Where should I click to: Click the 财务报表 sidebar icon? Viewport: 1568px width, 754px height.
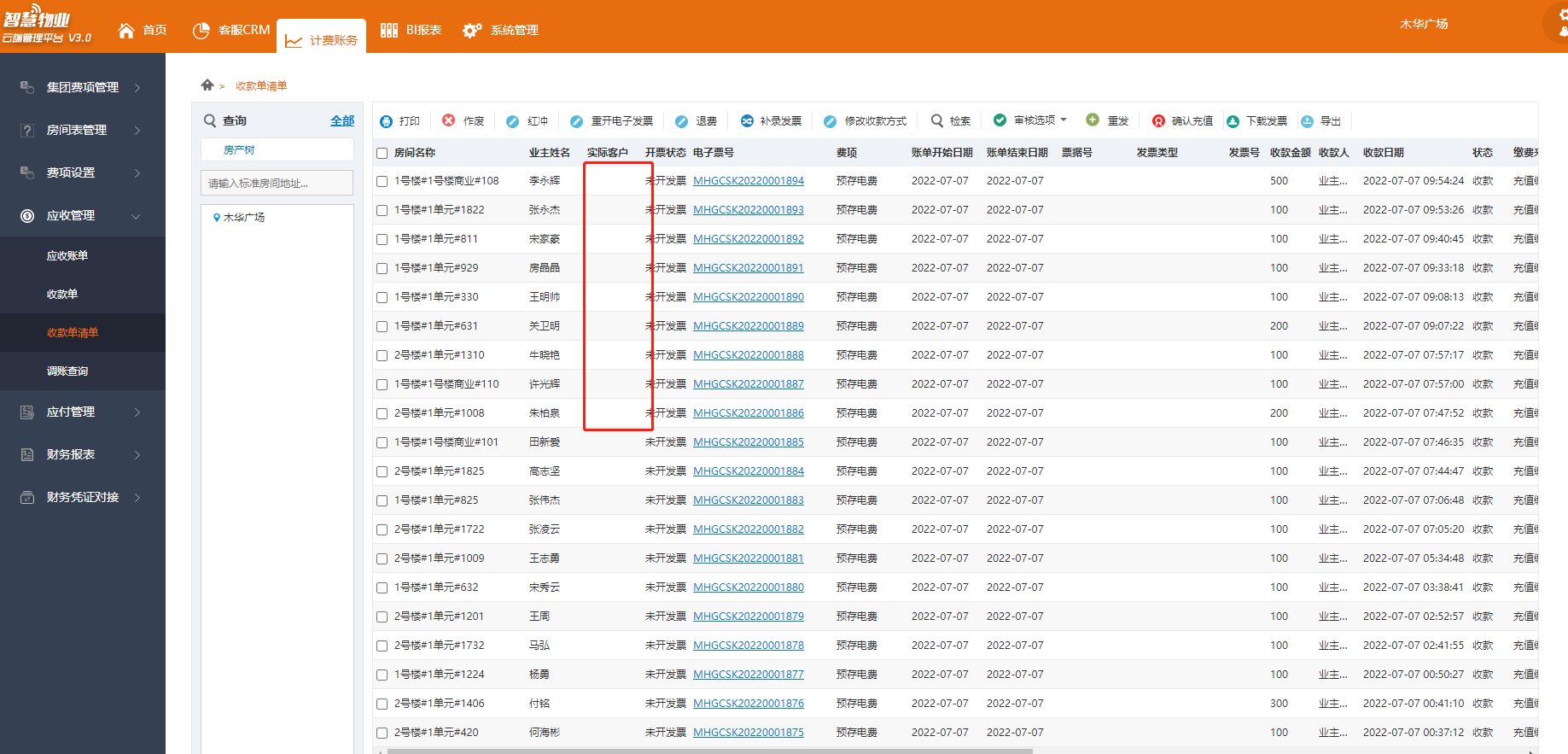point(27,454)
